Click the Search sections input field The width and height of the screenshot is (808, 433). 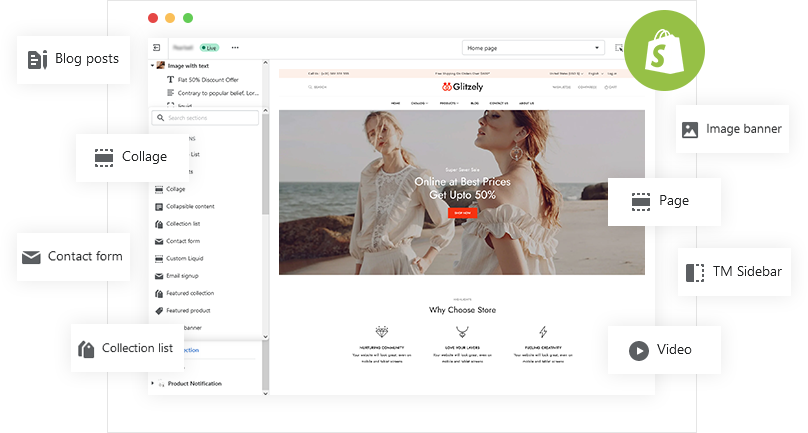tap(205, 118)
